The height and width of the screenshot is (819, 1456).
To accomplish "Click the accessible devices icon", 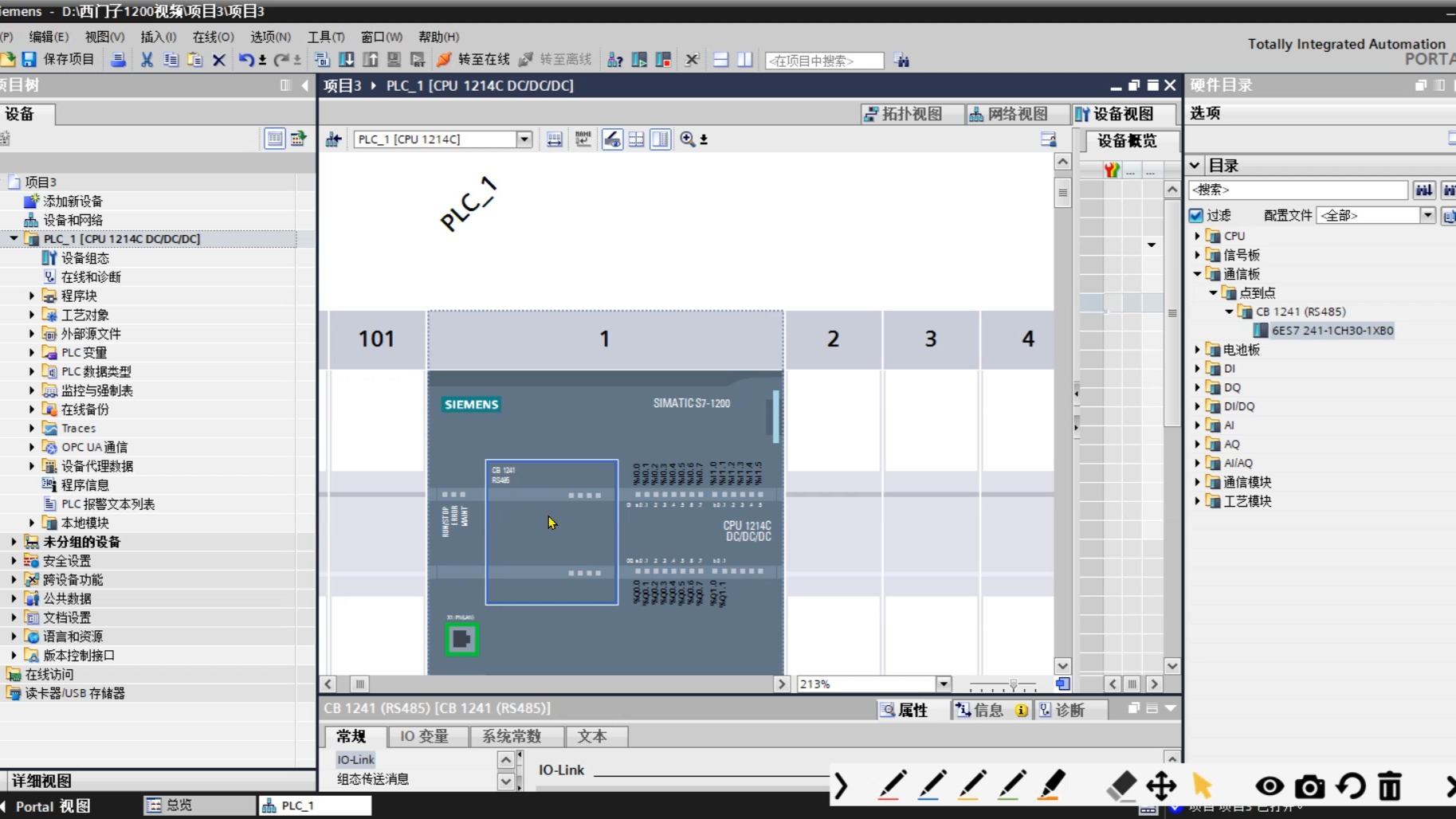I will tap(615, 60).
